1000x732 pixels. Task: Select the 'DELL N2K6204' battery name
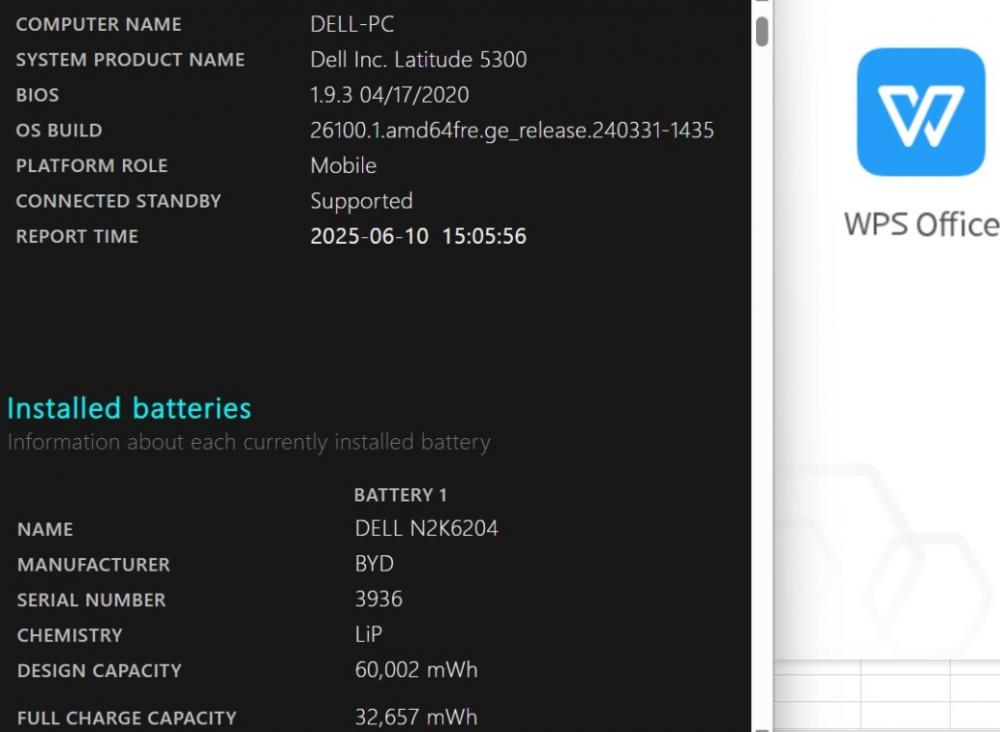(427, 529)
